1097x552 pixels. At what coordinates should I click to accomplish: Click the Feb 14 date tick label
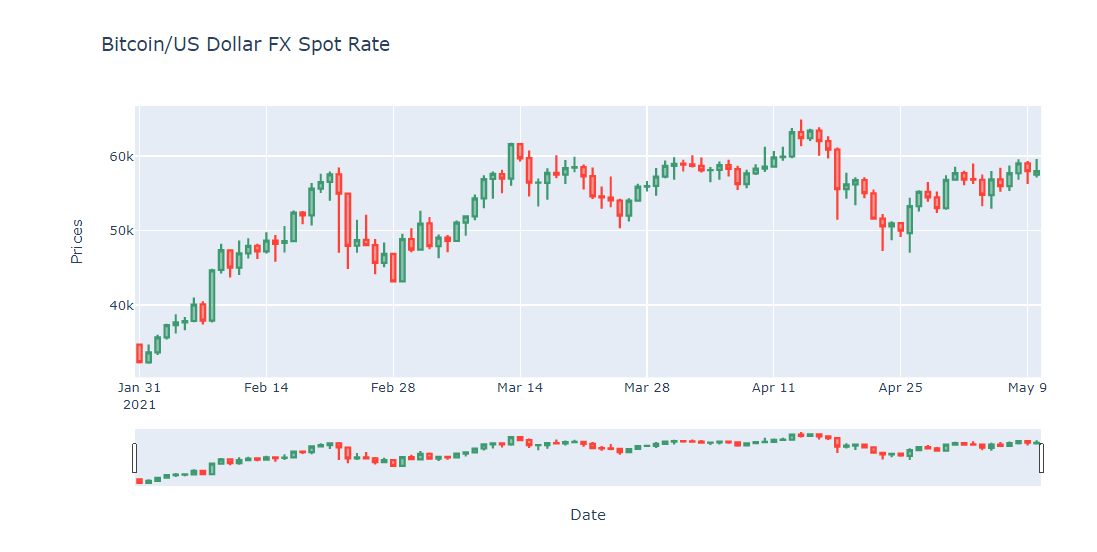pyautogui.click(x=266, y=388)
